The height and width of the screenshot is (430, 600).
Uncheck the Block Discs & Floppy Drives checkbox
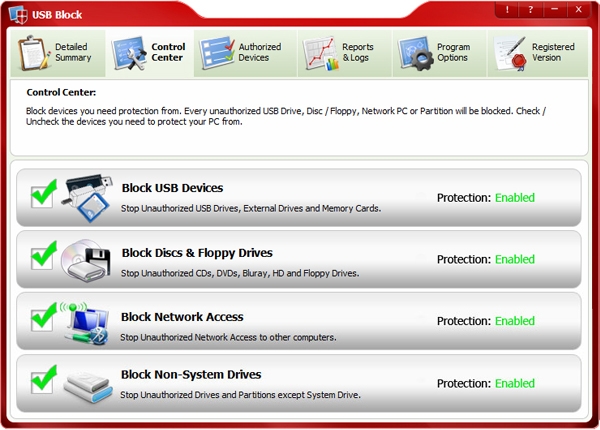click(42, 257)
